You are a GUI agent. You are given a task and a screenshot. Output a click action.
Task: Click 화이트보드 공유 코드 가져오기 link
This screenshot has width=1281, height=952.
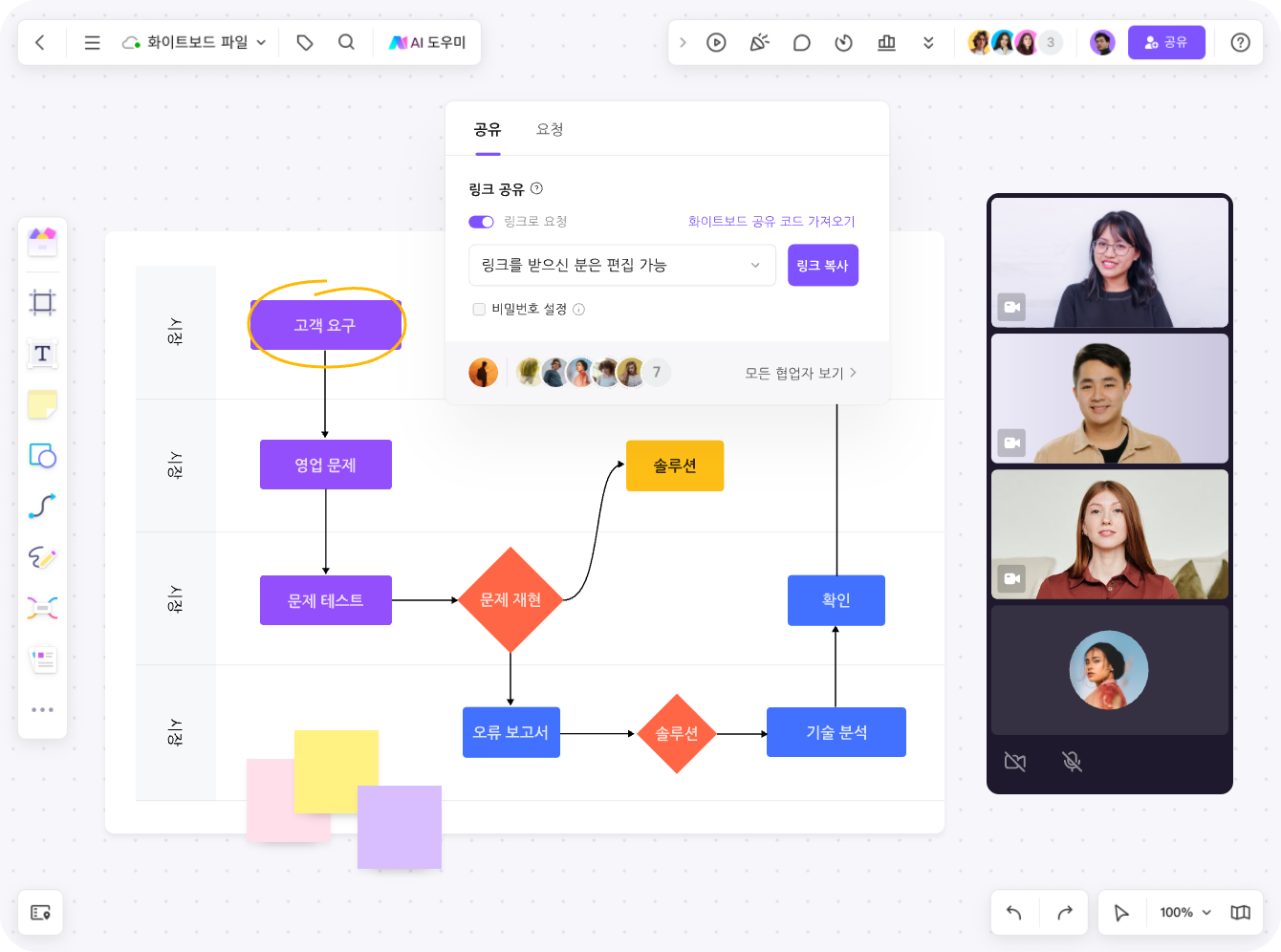pos(771,221)
